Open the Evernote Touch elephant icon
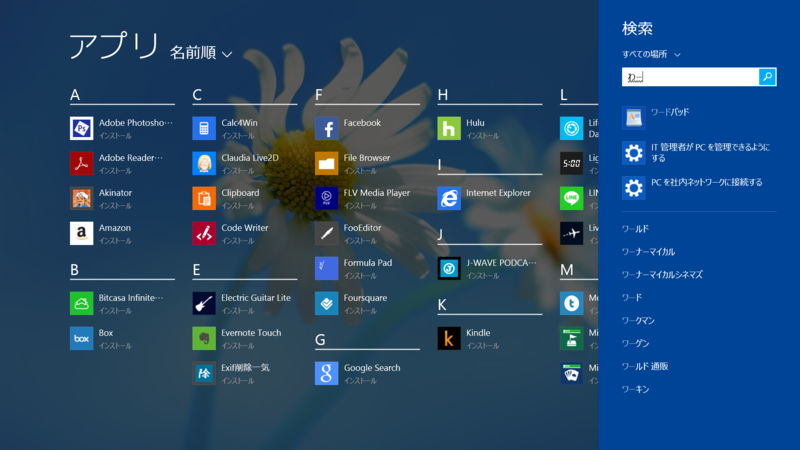 (204, 338)
